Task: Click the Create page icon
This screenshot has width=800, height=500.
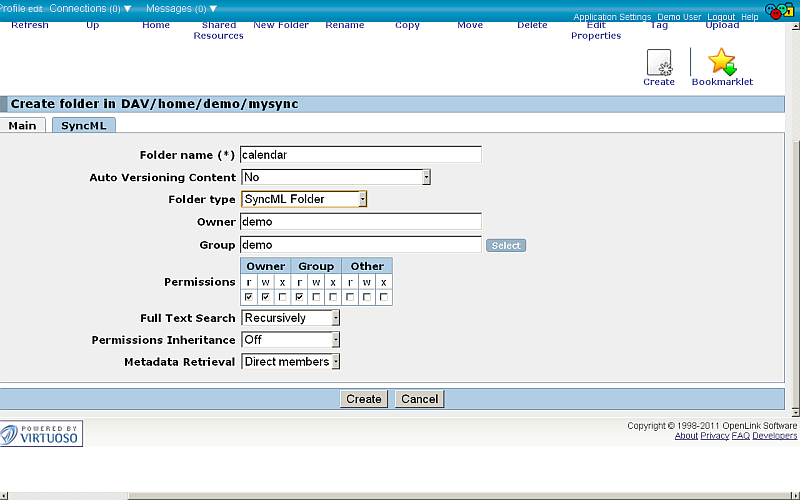Action: [659, 63]
